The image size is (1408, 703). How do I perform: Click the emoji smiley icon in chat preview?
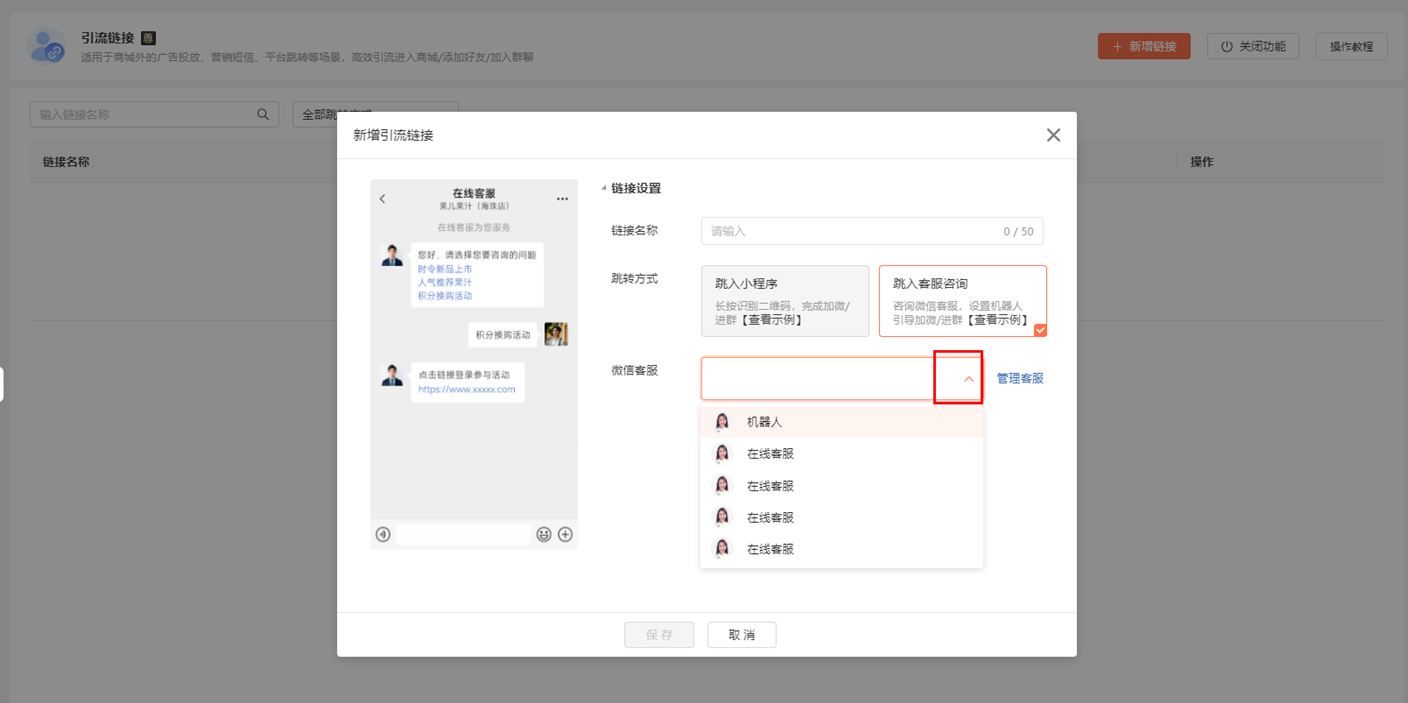pos(544,535)
